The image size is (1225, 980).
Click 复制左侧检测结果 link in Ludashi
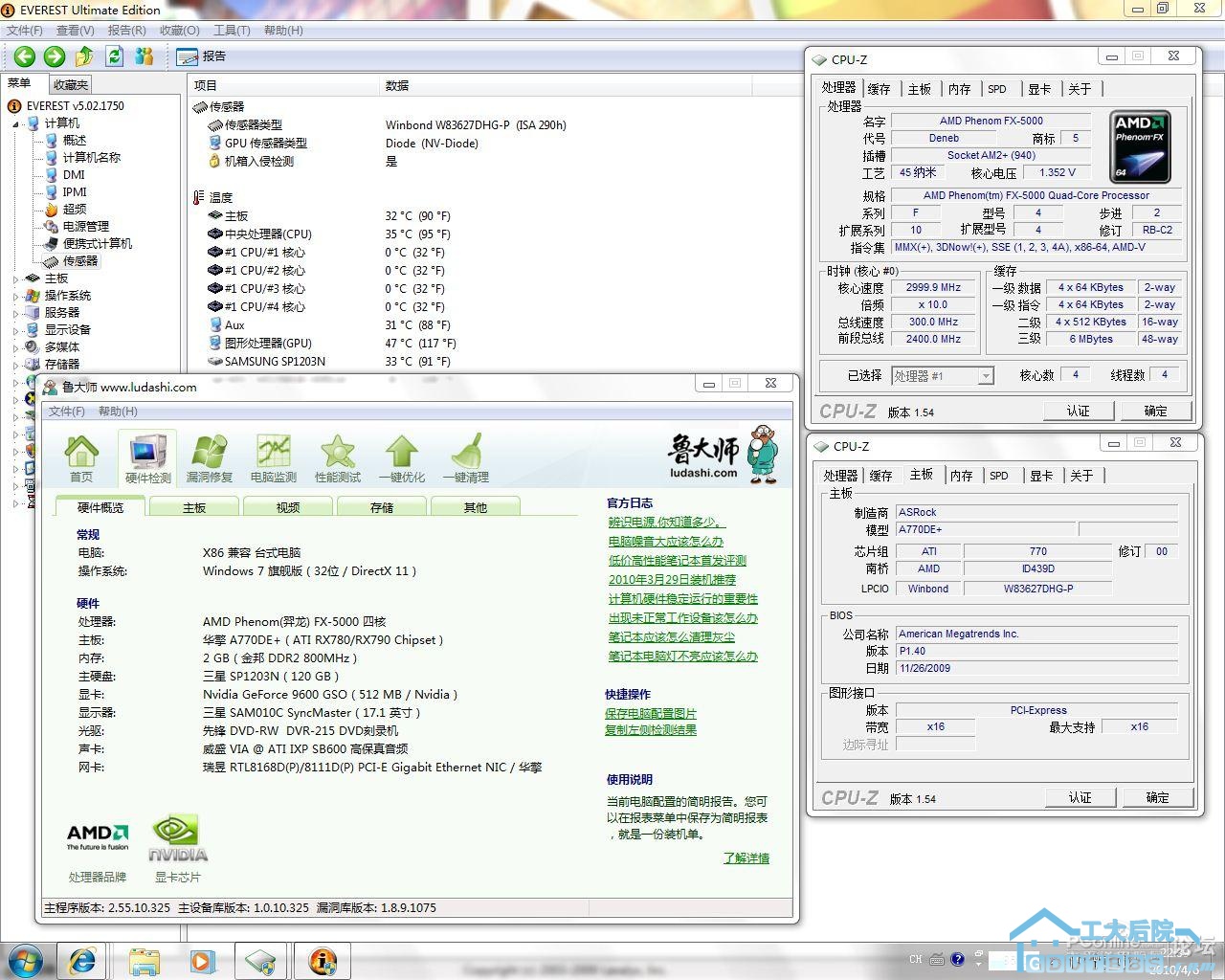click(651, 730)
